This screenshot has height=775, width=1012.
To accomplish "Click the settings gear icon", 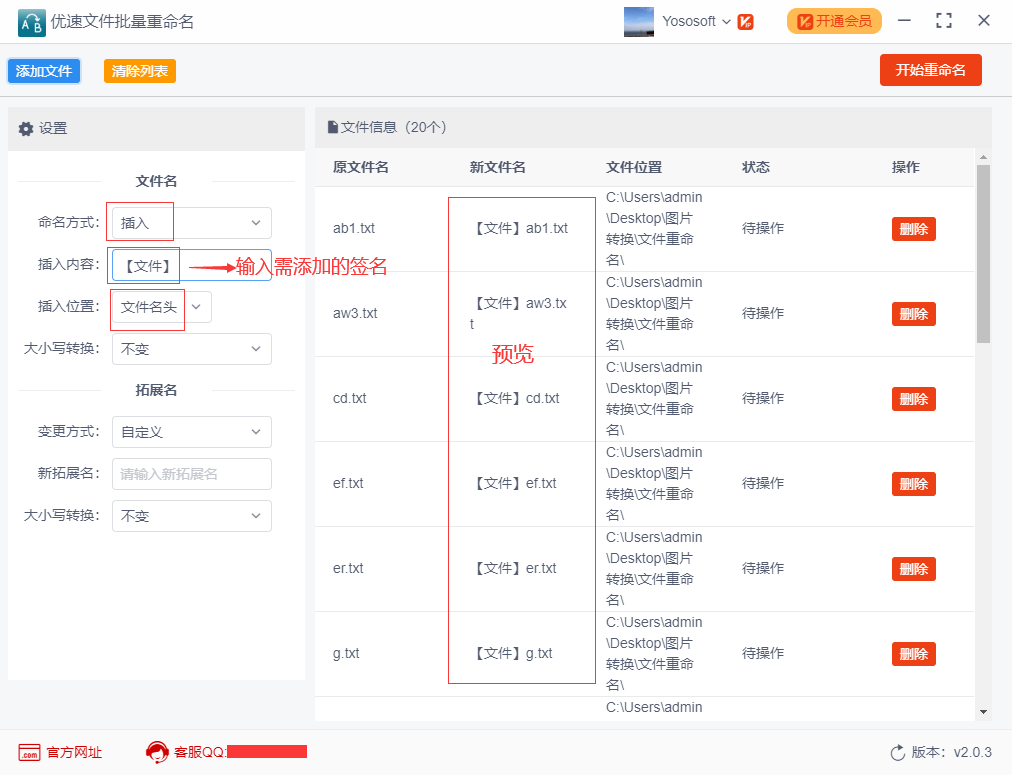I will click(x=26, y=129).
